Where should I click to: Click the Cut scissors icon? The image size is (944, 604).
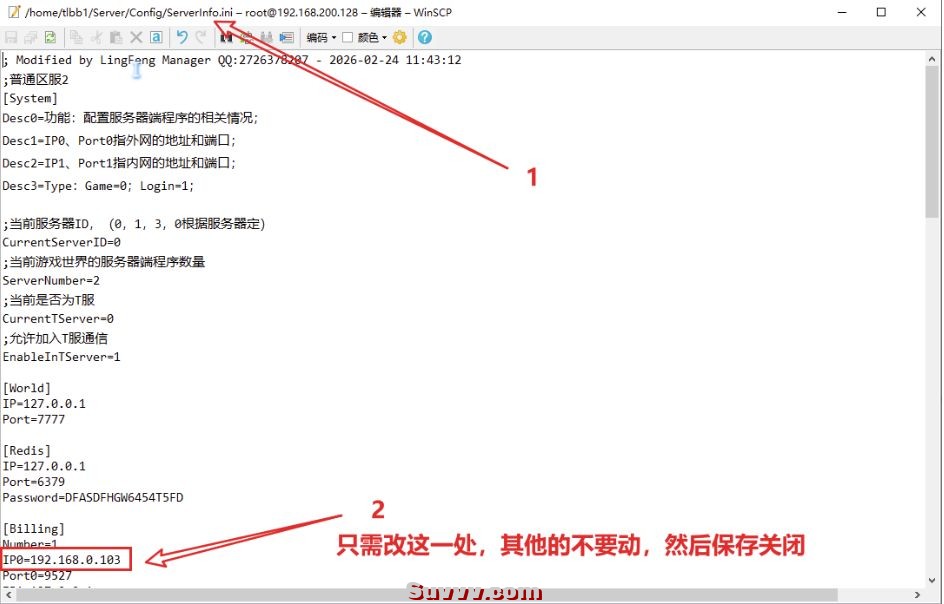point(96,37)
